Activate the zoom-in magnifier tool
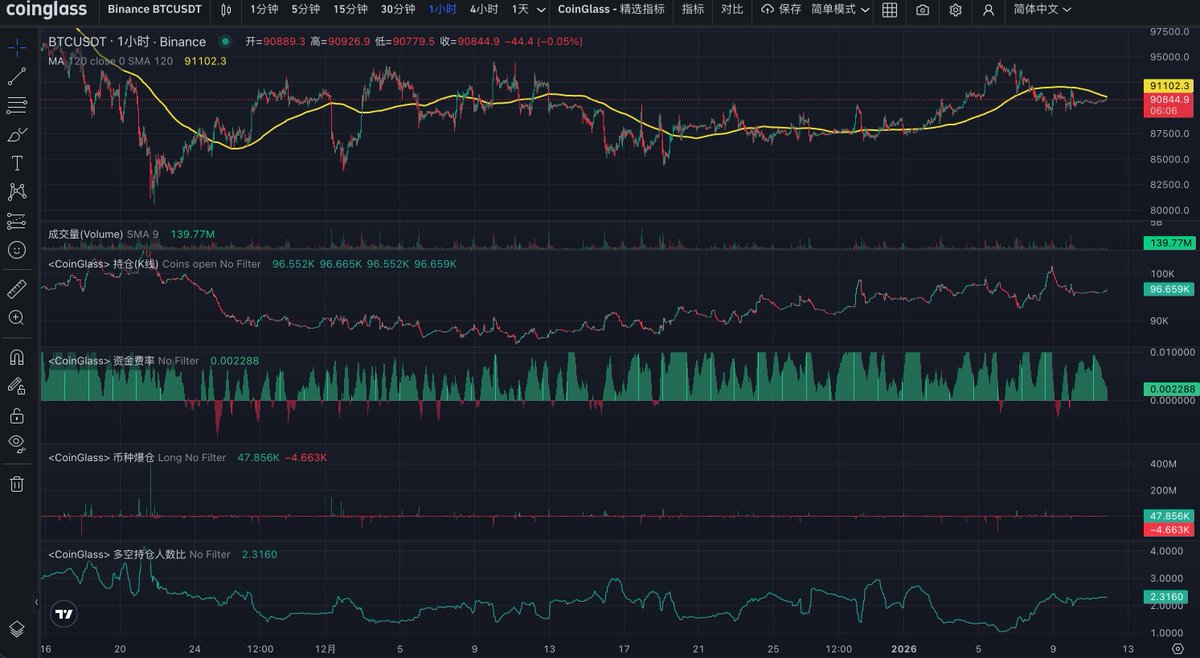The width and height of the screenshot is (1200, 658). pos(17,317)
